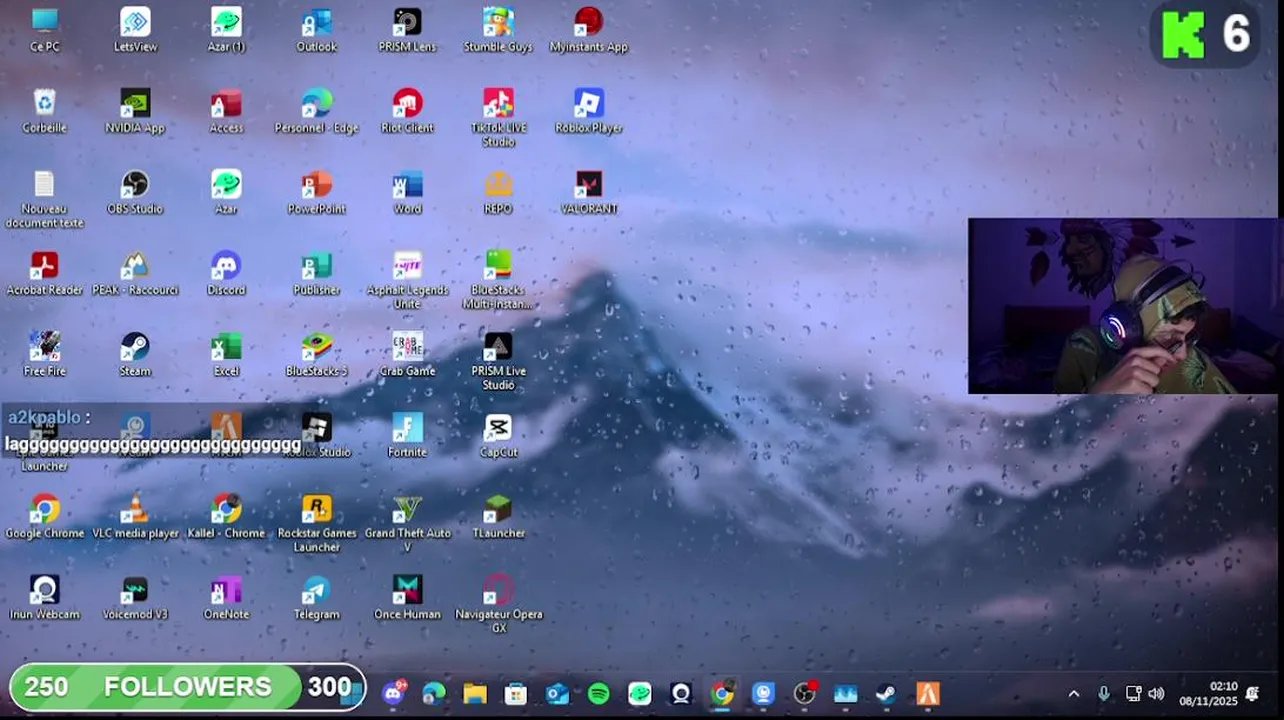
Task: Expand the hidden system tray icons
Action: click(x=1074, y=694)
